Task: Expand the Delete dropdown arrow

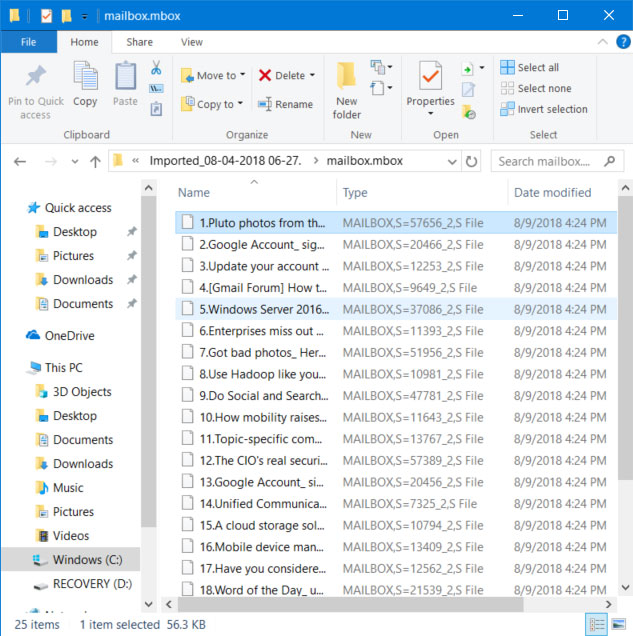Action: [x=312, y=75]
